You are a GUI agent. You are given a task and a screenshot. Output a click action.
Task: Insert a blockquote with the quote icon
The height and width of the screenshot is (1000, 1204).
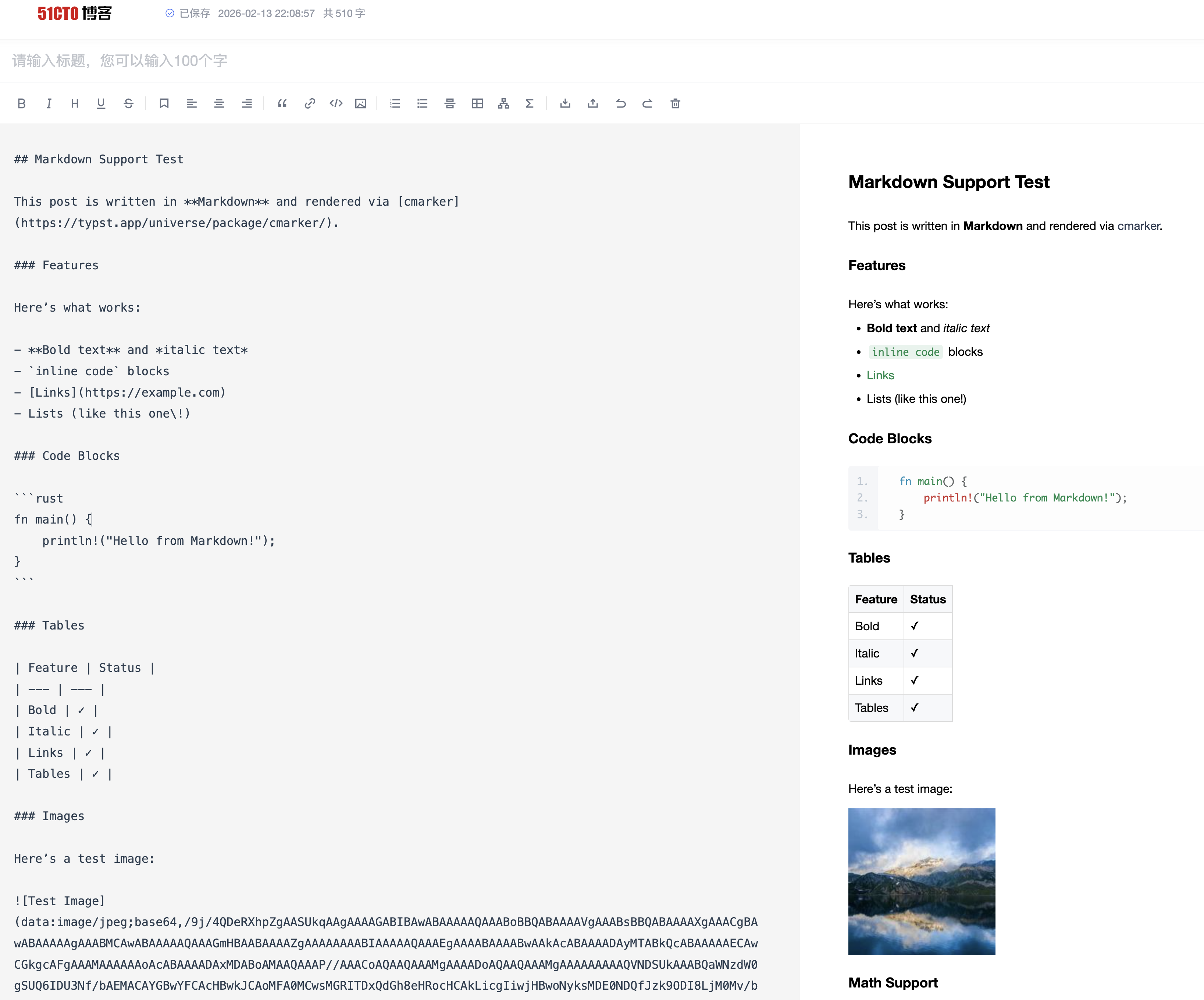point(282,103)
